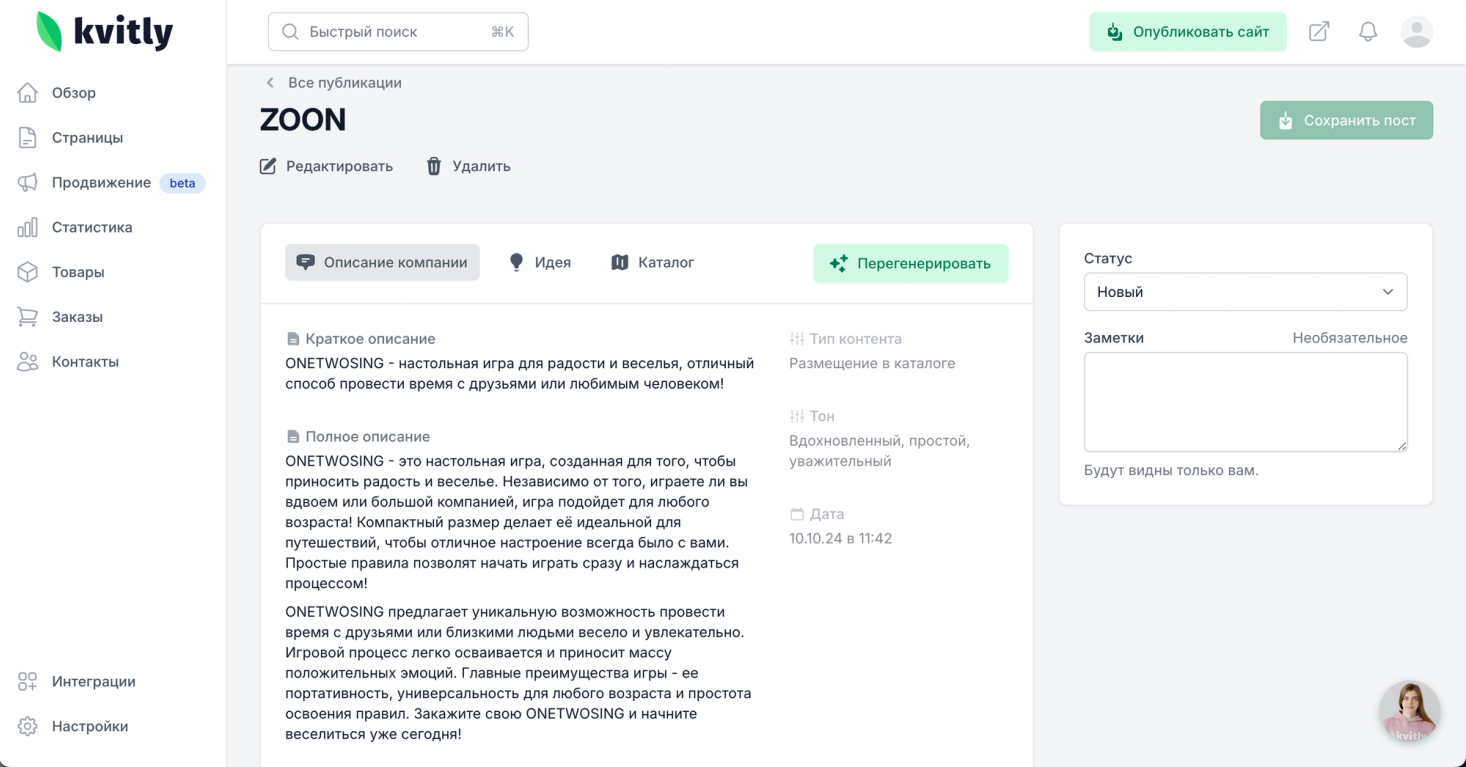Screen dimensions: 1466x767
Task: Open the kvitly support chat avatar
Action: coord(1410,712)
